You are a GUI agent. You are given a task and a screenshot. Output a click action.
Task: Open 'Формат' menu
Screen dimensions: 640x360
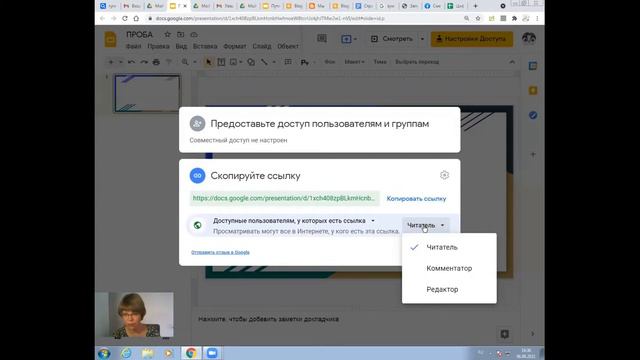click(235, 47)
